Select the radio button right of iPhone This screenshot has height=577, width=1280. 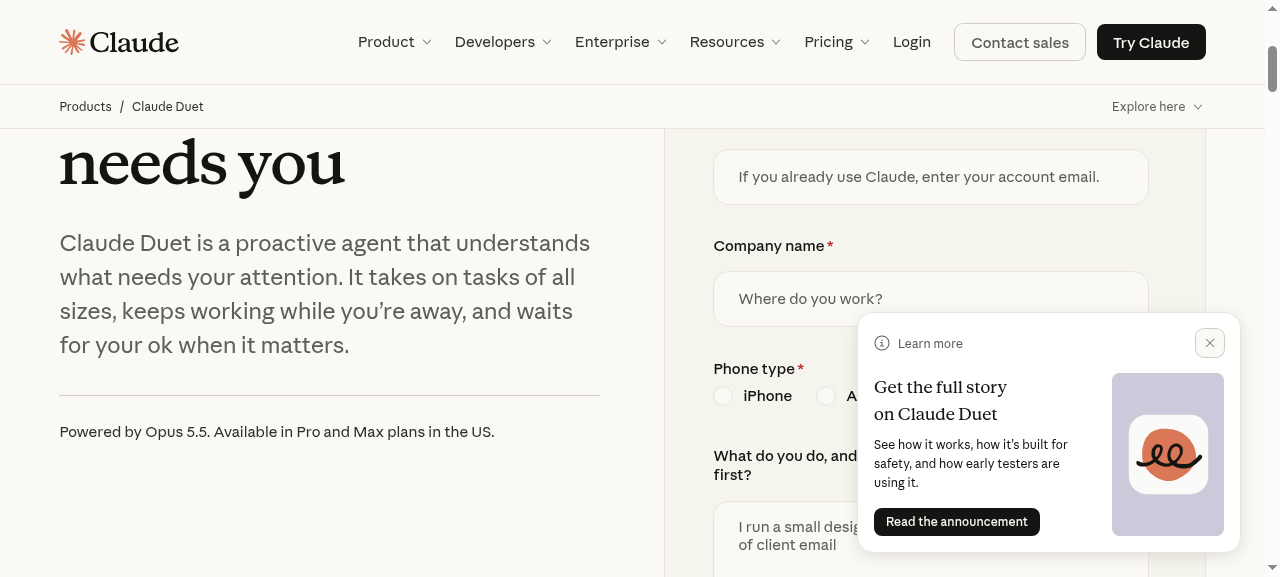(826, 396)
